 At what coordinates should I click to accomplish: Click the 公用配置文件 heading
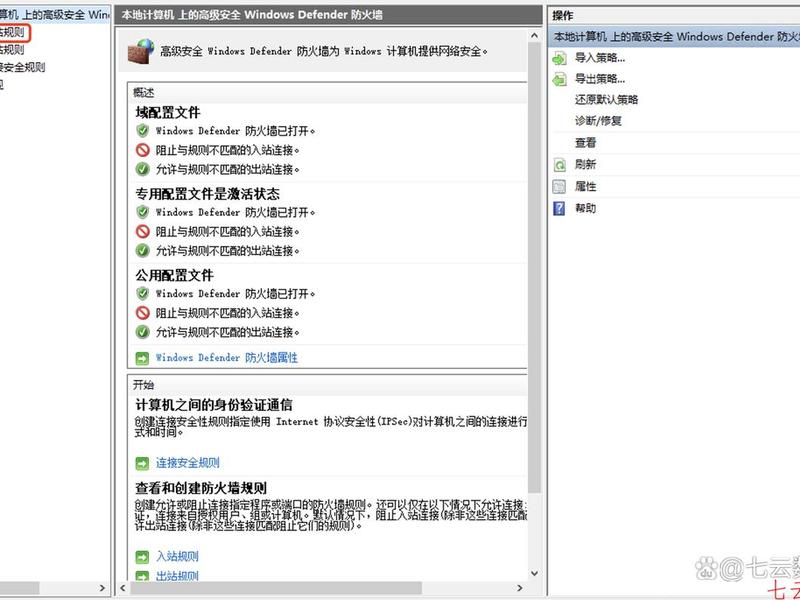pyautogui.click(x=174, y=276)
